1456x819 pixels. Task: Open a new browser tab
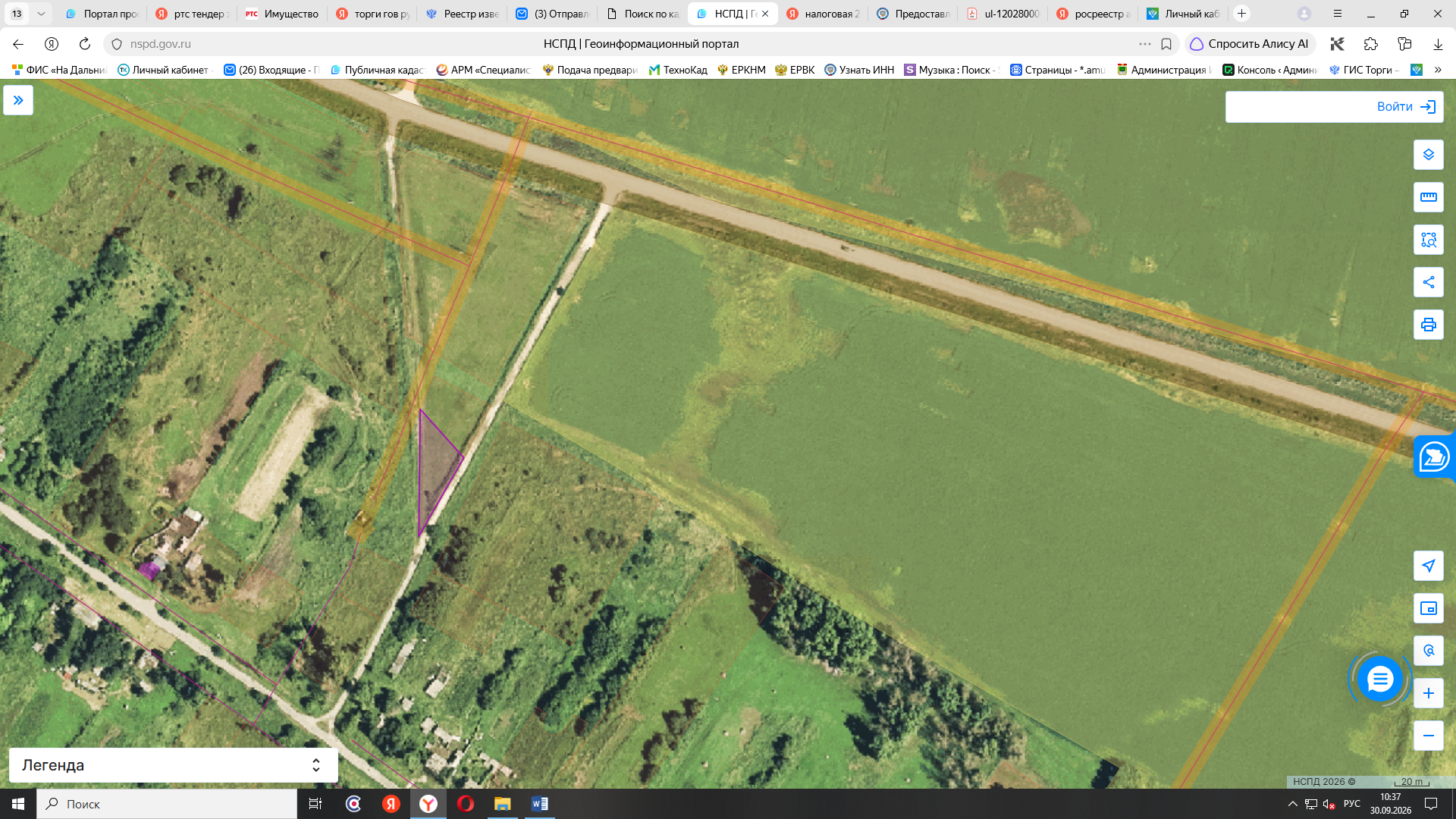[x=1241, y=14]
